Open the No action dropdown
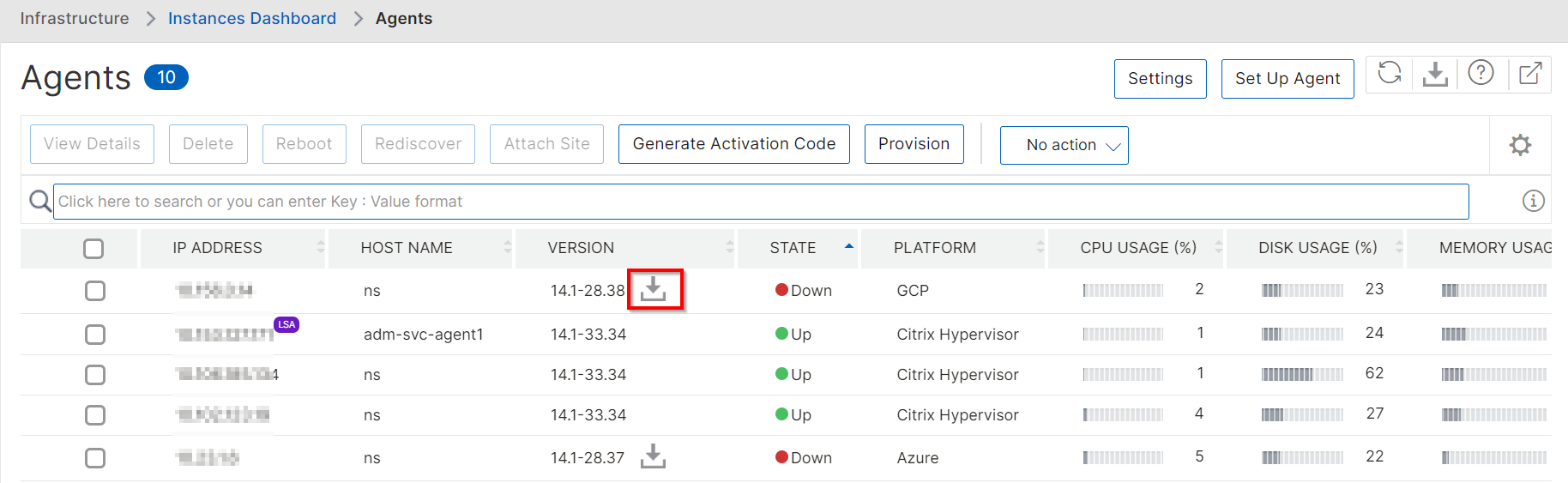Viewport: 1568px width, 483px height. tap(1064, 145)
